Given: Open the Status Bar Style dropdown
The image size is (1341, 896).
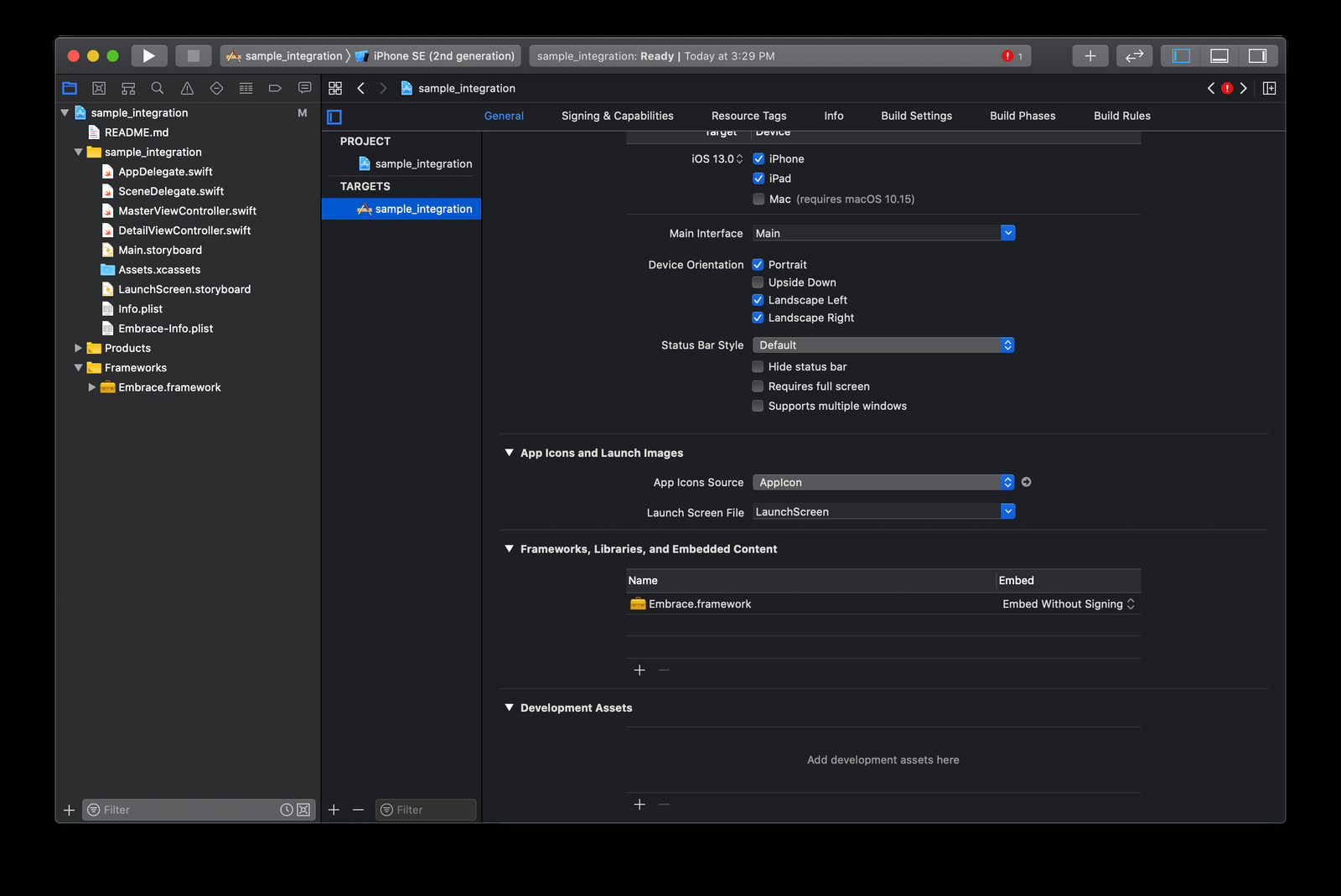Looking at the screenshot, I should (884, 345).
